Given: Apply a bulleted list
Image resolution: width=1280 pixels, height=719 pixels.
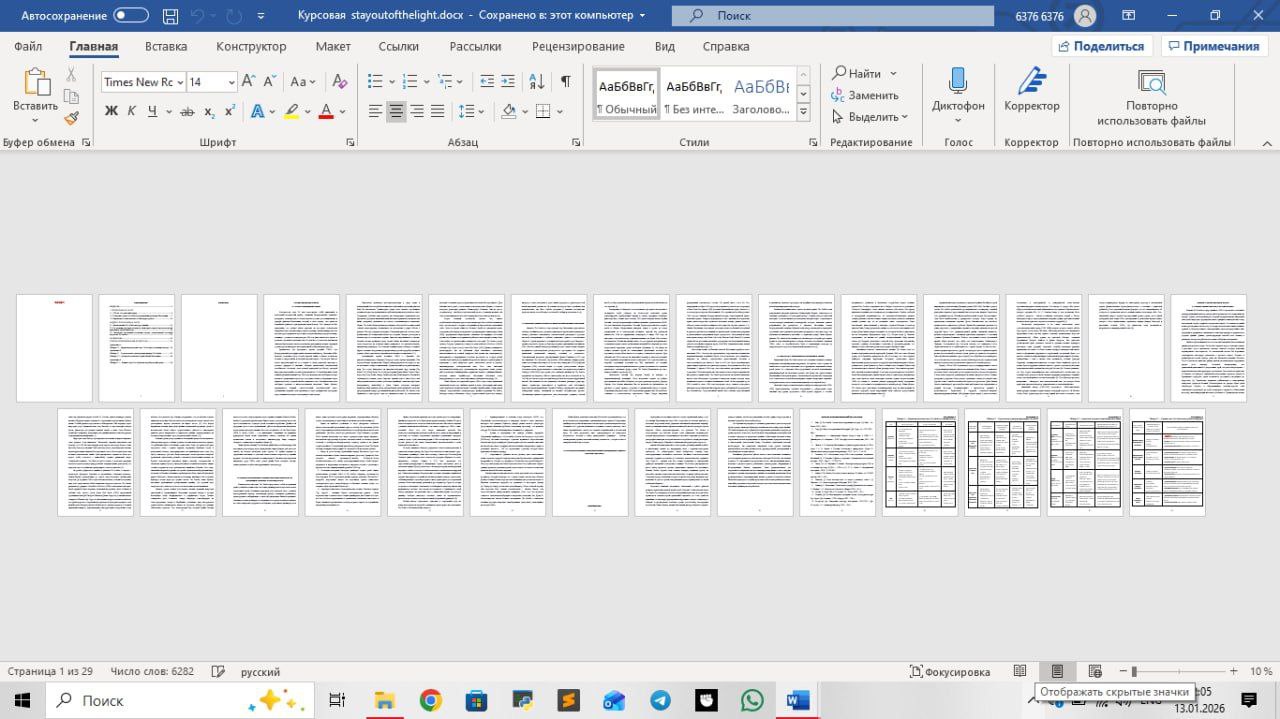Looking at the screenshot, I should coord(375,82).
